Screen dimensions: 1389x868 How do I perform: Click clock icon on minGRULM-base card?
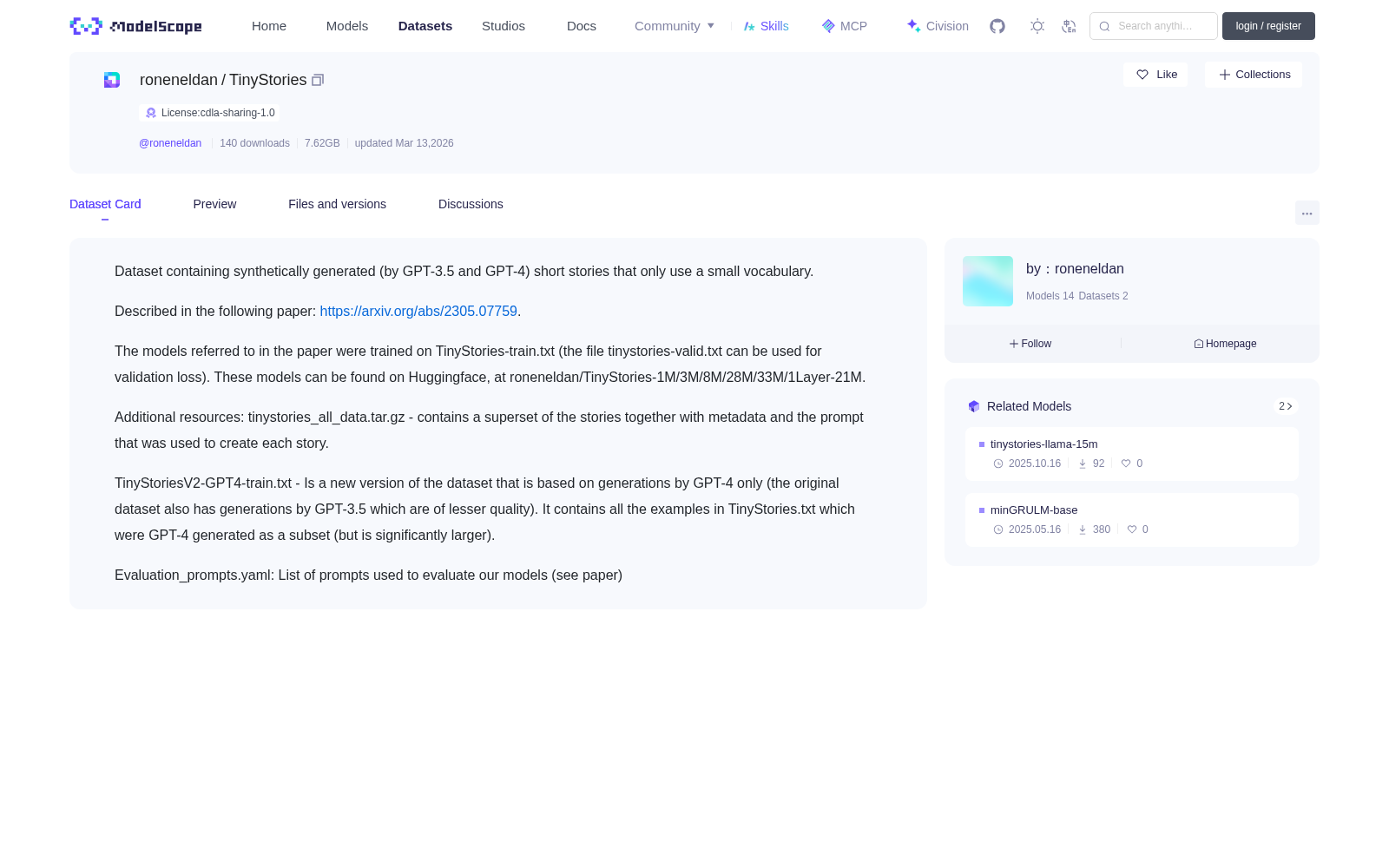pos(998,529)
